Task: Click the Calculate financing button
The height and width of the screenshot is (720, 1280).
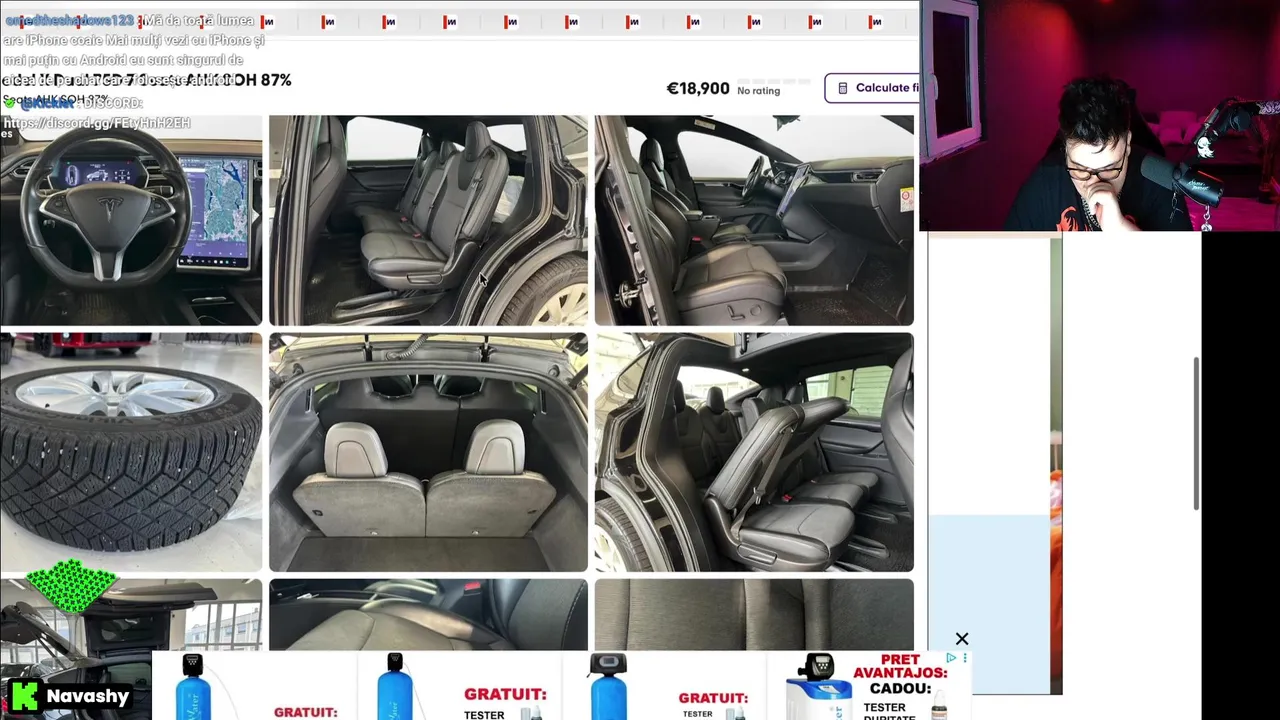Action: (x=872, y=88)
